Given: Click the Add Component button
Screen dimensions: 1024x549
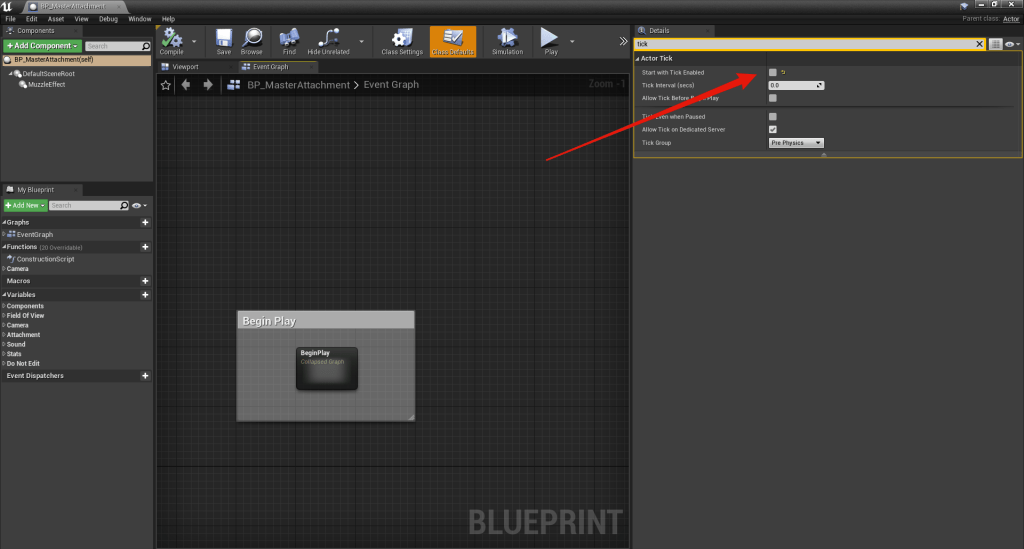Looking at the screenshot, I should coord(41,46).
